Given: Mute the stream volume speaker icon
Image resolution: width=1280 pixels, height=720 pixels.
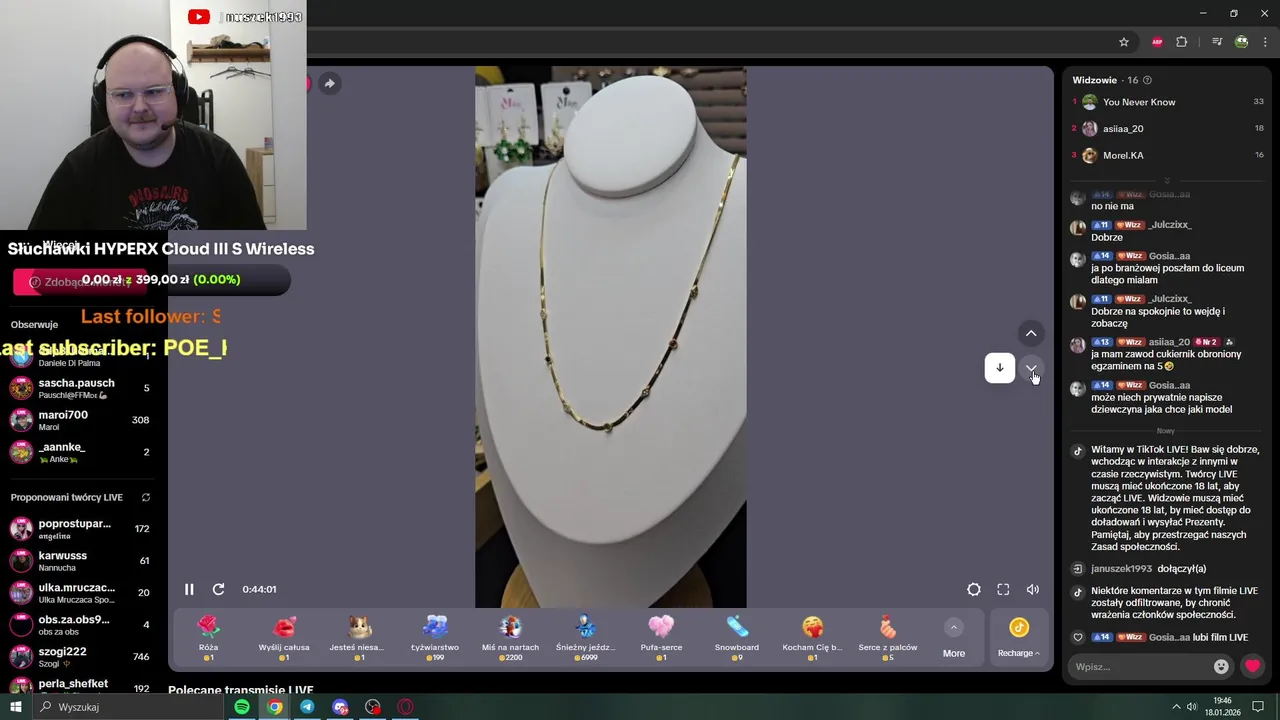Looking at the screenshot, I should pyautogui.click(x=1032, y=589).
